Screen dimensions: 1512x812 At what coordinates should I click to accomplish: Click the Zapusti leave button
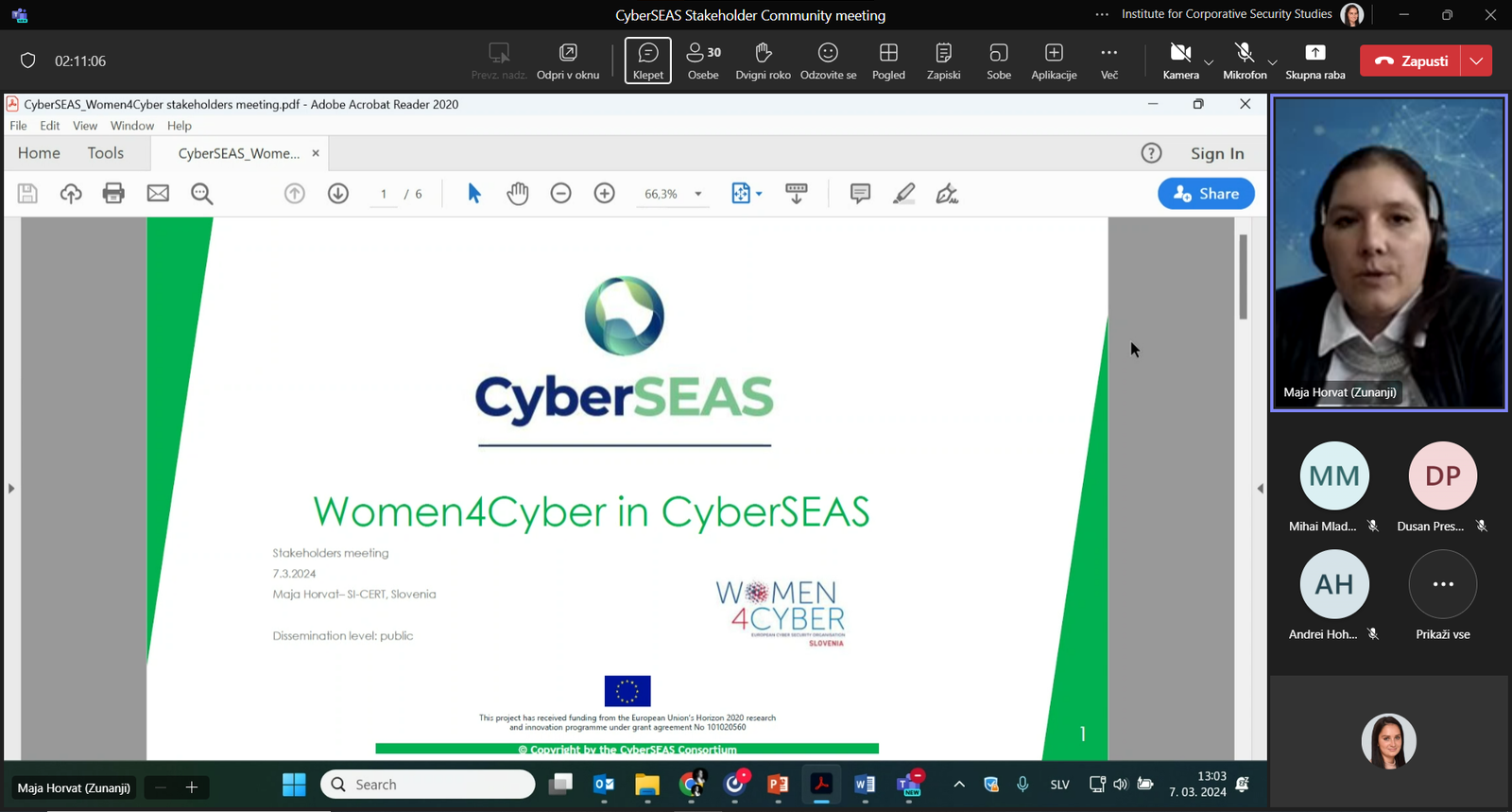pos(1411,60)
